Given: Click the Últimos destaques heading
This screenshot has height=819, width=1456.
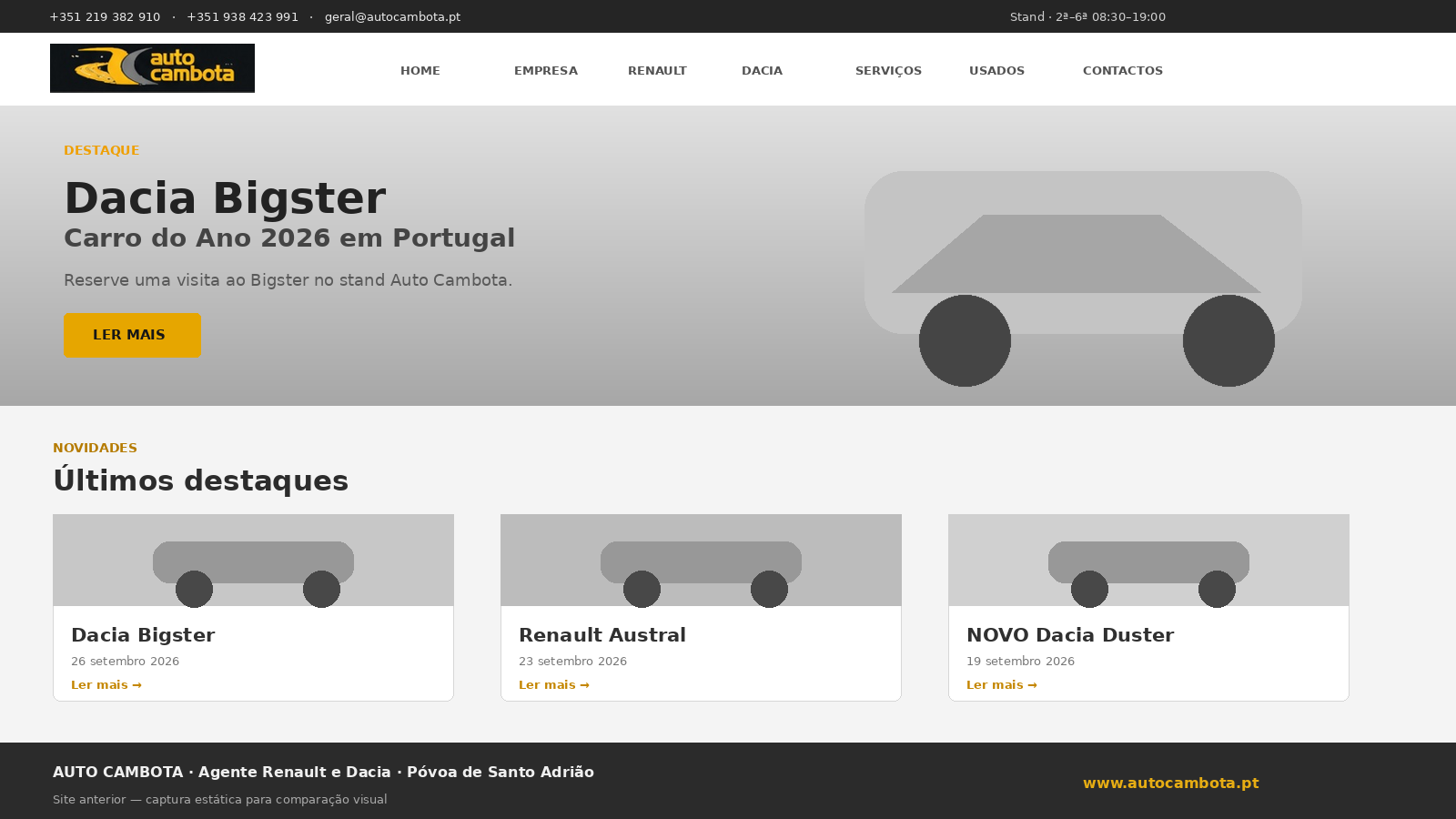Looking at the screenshot, I should (x=201, y=480).
